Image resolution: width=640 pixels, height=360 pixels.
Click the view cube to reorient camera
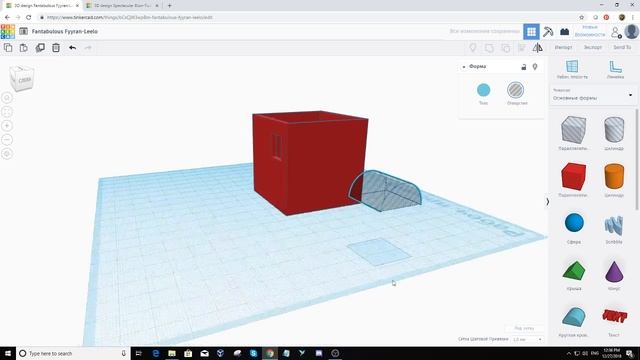click(22, 78)
